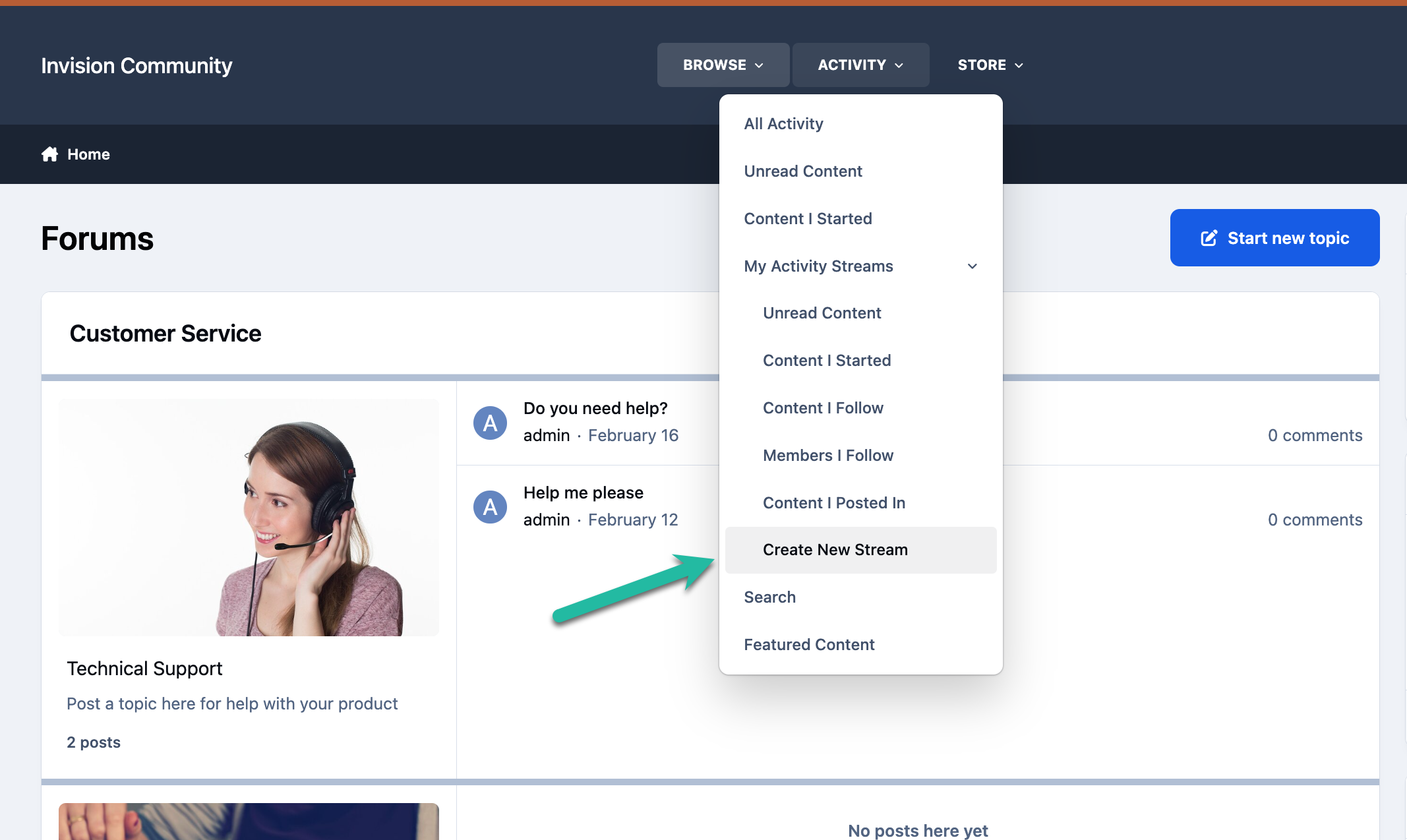Click the Invision Community site title
Image resolution: width=1407 pixels, height=840 pixels.
(136, 65)
